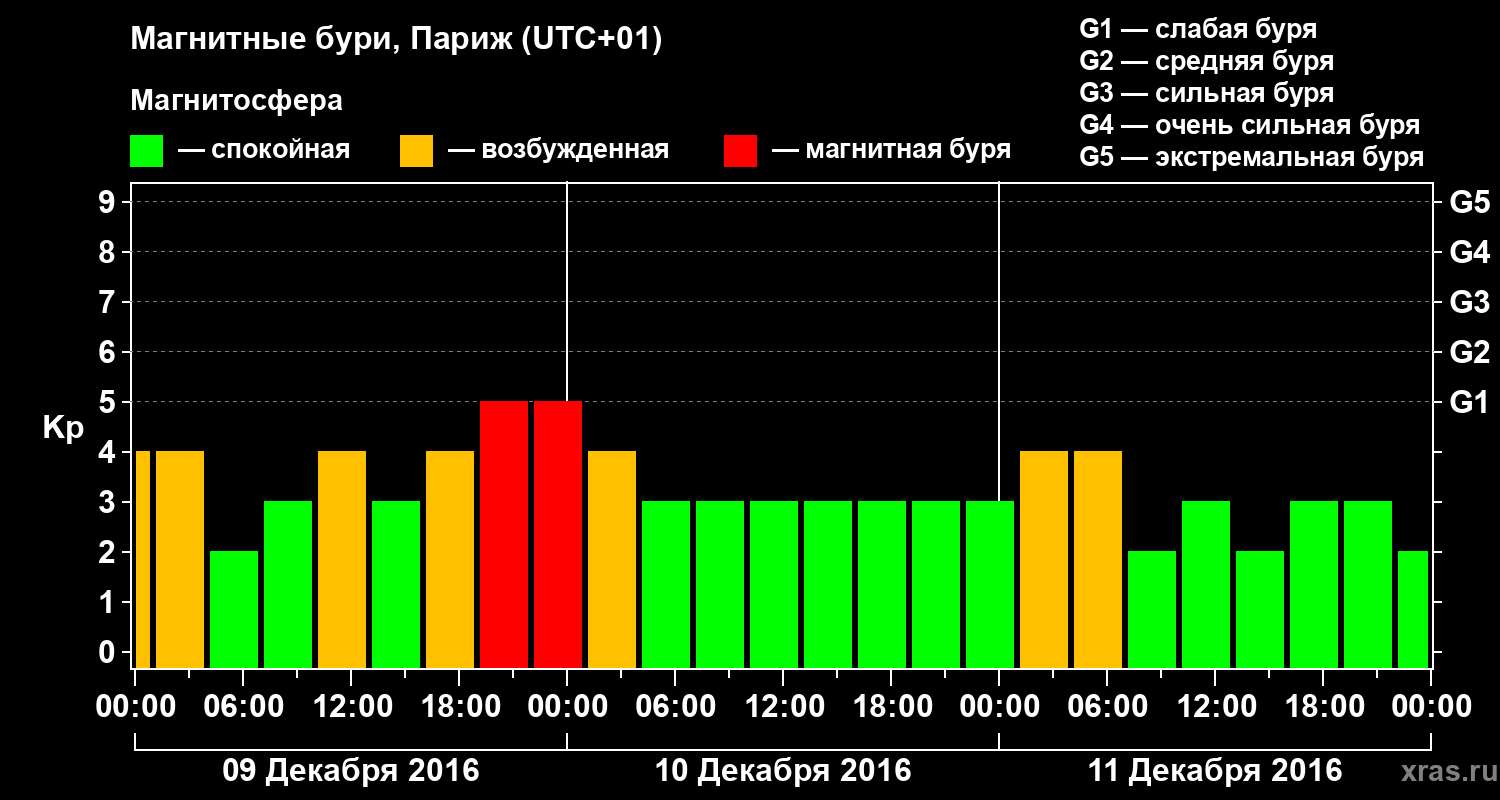Click '12:00' time label for 11 December
1500x800 pixels.
tap(1215, 707)
